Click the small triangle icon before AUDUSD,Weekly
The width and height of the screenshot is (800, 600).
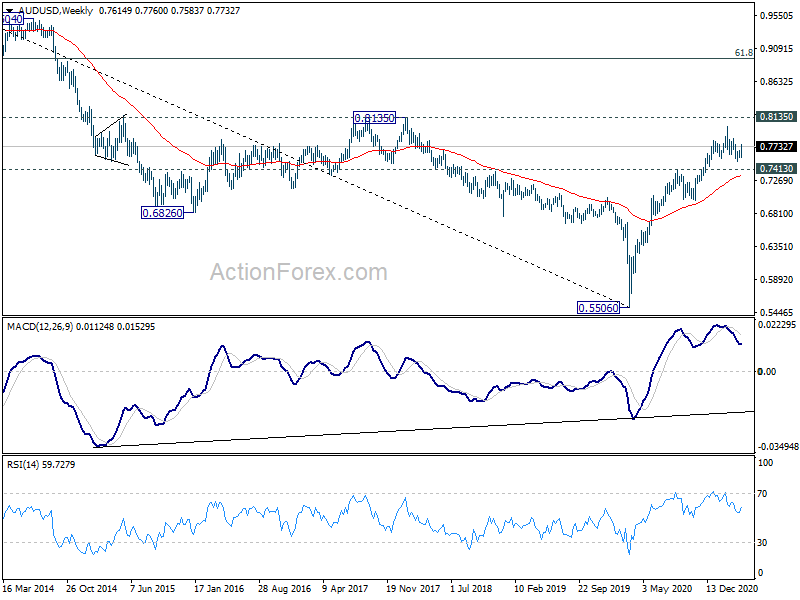[x=9, y=10]
